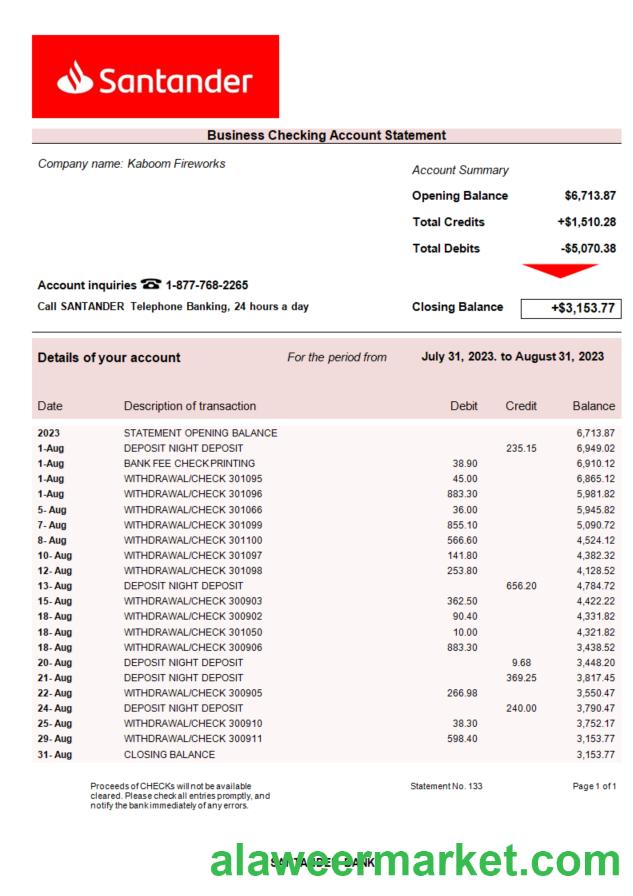The height and width of the screenshot is (896, 633).
Task: Click the BANK FEE CHECK PRINTING transaction row
Action: [x=189, y=464]
